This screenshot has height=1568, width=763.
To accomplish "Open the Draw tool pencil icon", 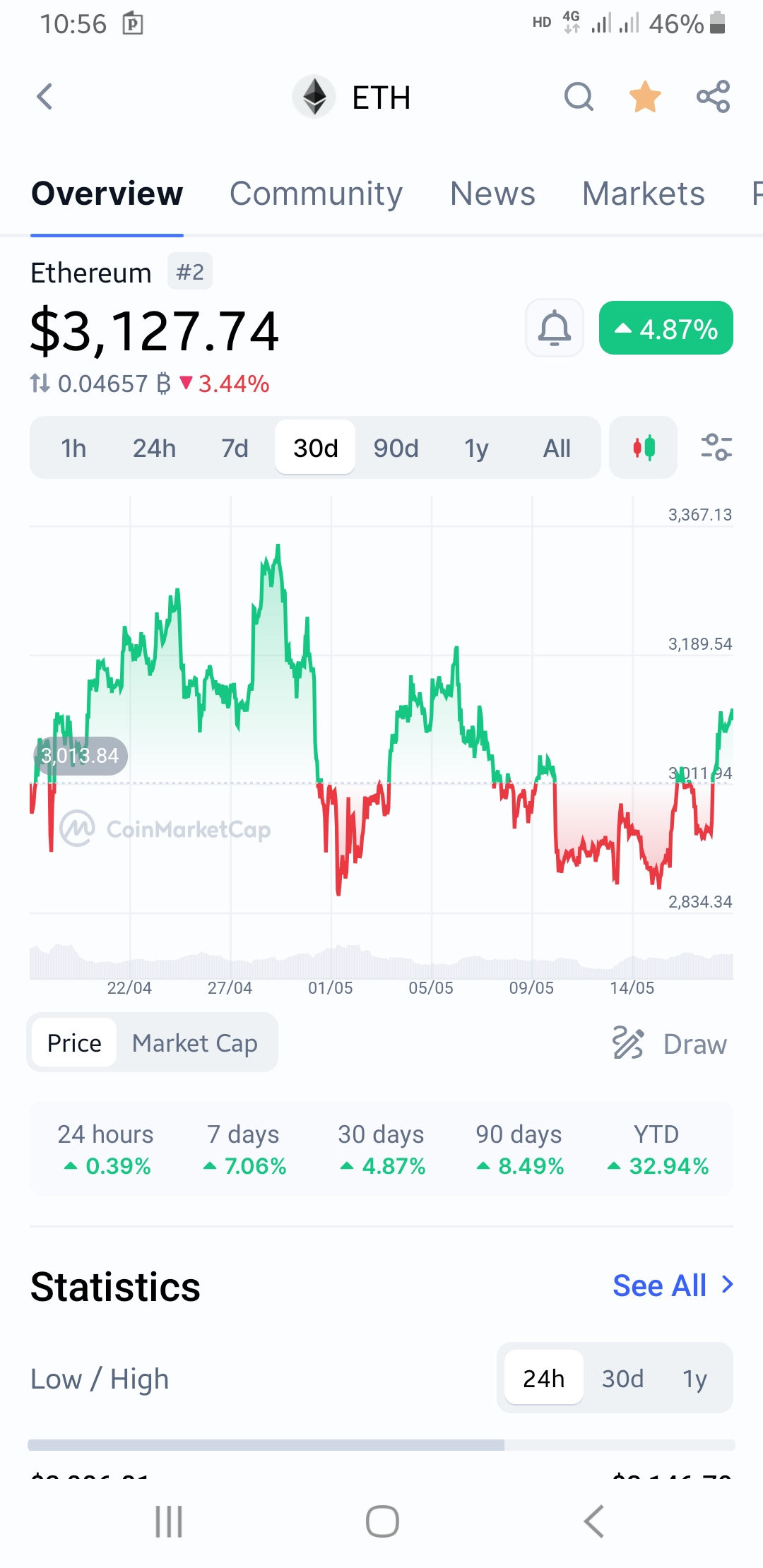I will point(627,1043).
